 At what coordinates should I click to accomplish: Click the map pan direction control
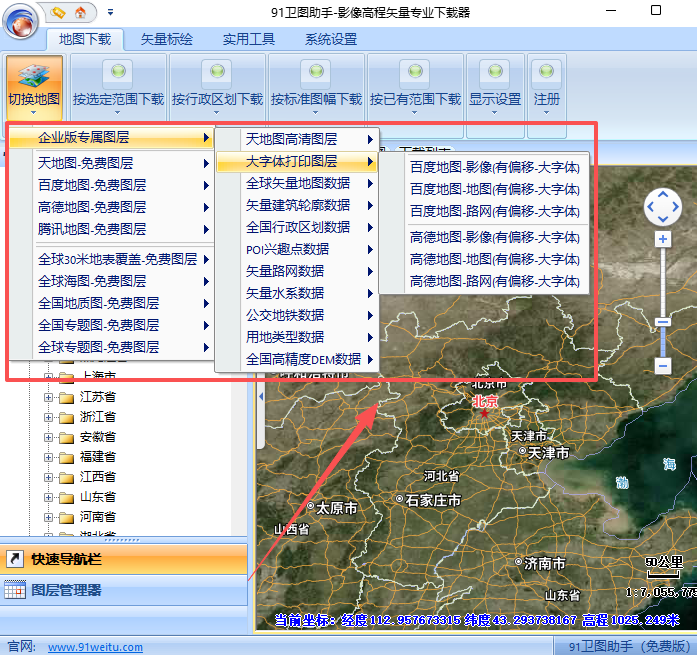(x=663, y=207)
